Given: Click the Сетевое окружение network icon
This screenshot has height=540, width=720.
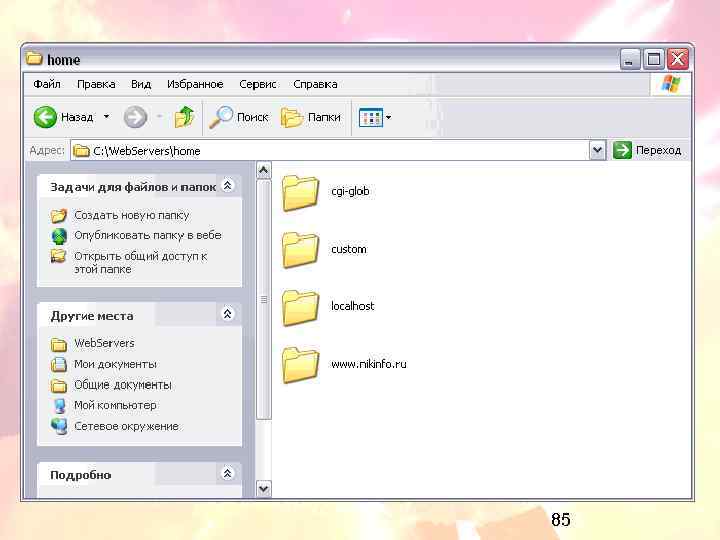Looking at the screenshot, I should click(59, 427).
